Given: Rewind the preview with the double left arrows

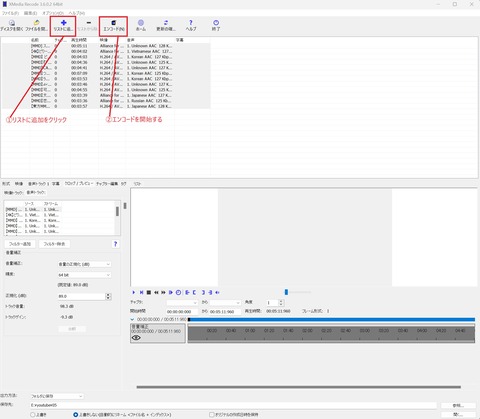Looking at the screenshot, I should coord(156,292).
